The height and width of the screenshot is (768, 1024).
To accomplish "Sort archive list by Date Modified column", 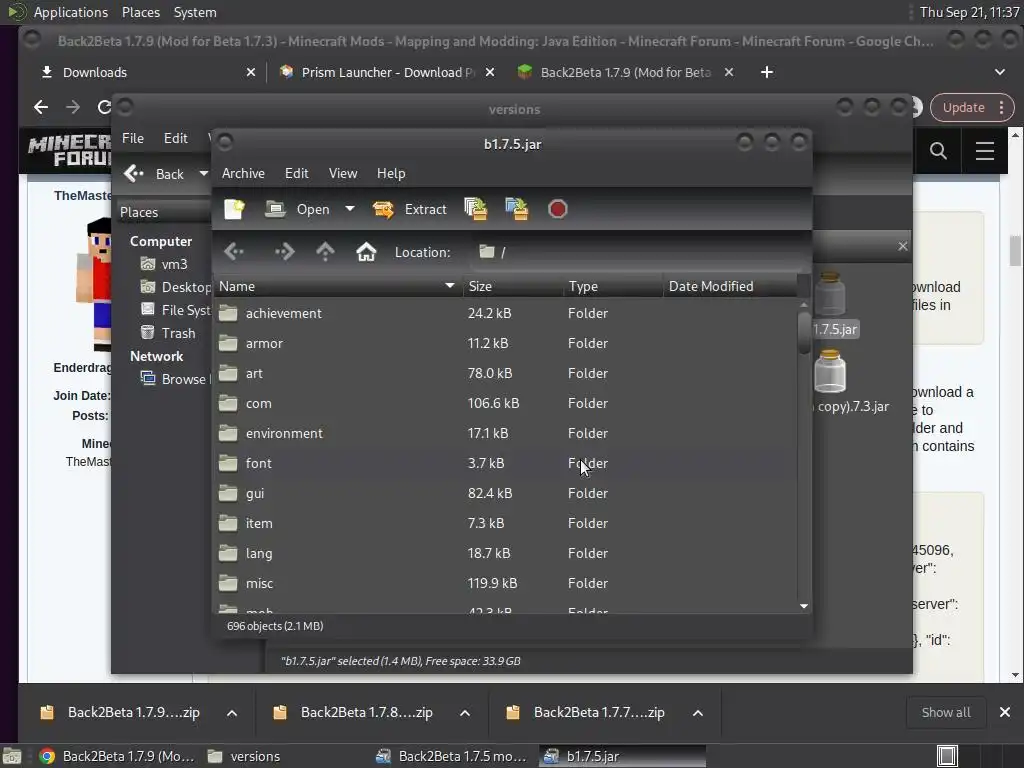I will [x=730, y=286].
